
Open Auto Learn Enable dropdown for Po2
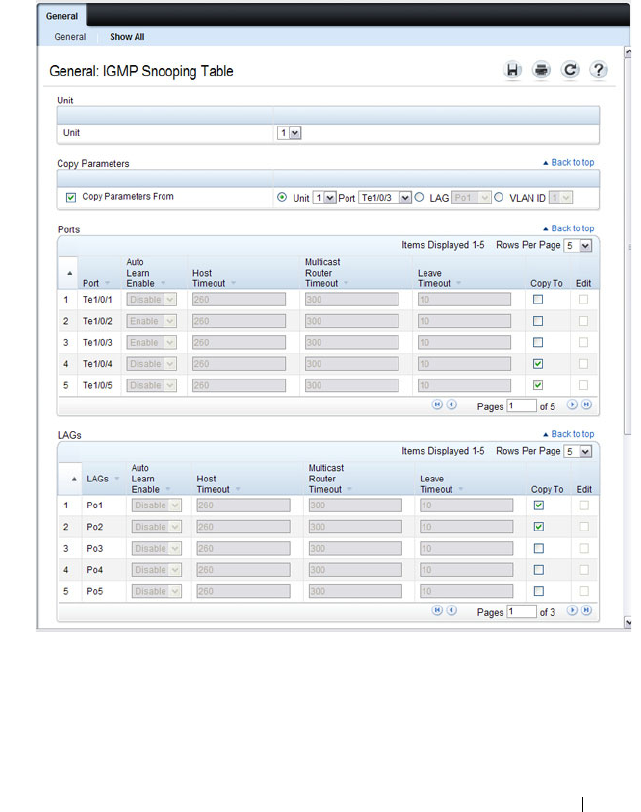point(156,527)
